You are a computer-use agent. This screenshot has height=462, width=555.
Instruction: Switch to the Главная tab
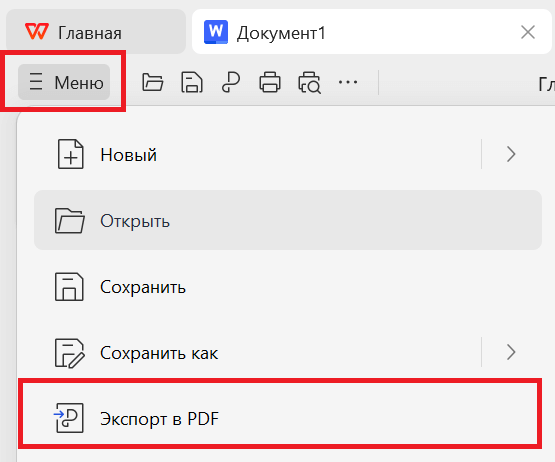click(96, 32)
